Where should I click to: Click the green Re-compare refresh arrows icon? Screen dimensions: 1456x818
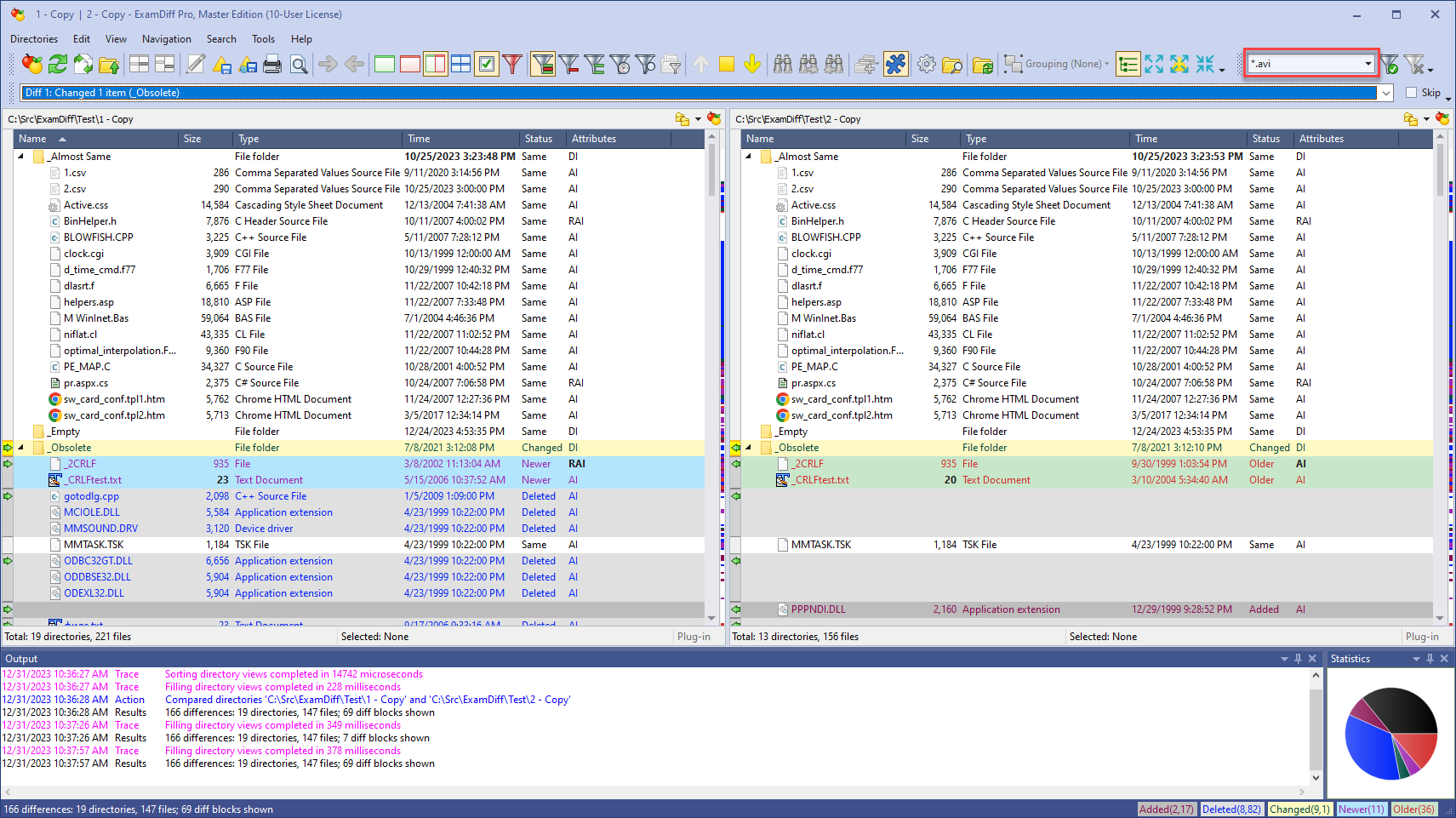coord(58,64)
